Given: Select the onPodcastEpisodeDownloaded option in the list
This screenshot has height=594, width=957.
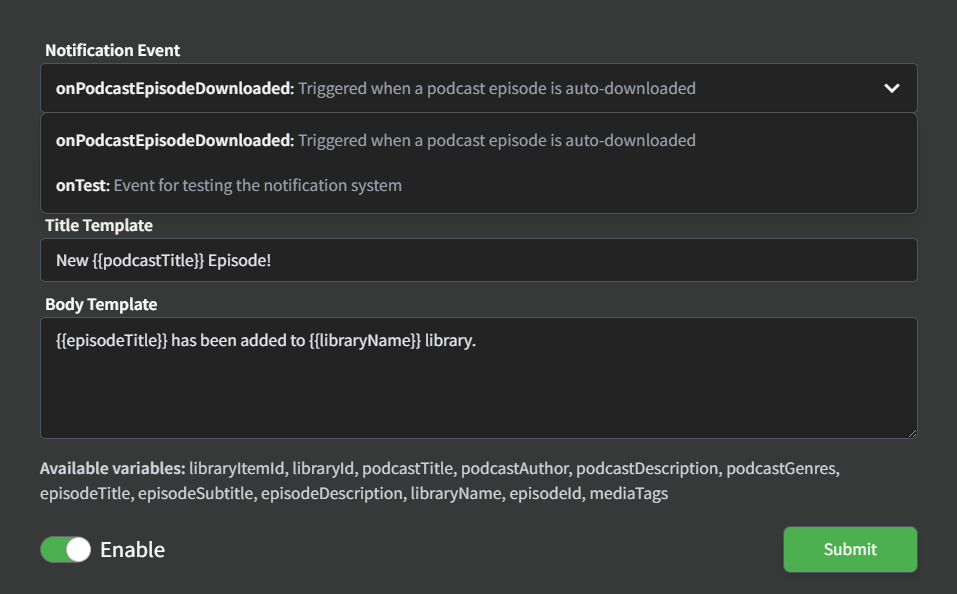Looking at the screenshot, I should pyautogui.click(x=376, y=141).
